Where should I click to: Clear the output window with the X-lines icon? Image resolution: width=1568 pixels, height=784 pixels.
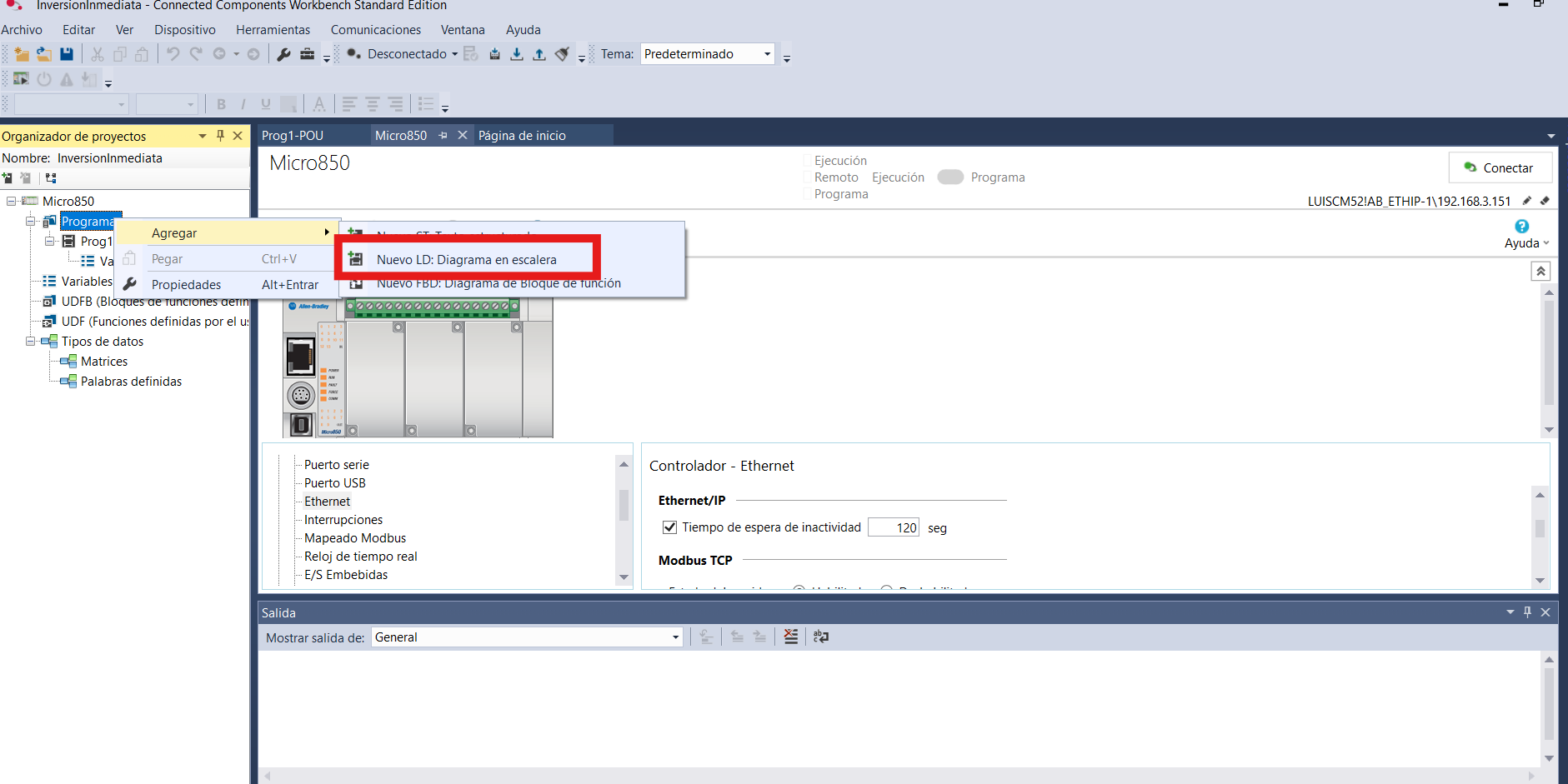[791, 637]
